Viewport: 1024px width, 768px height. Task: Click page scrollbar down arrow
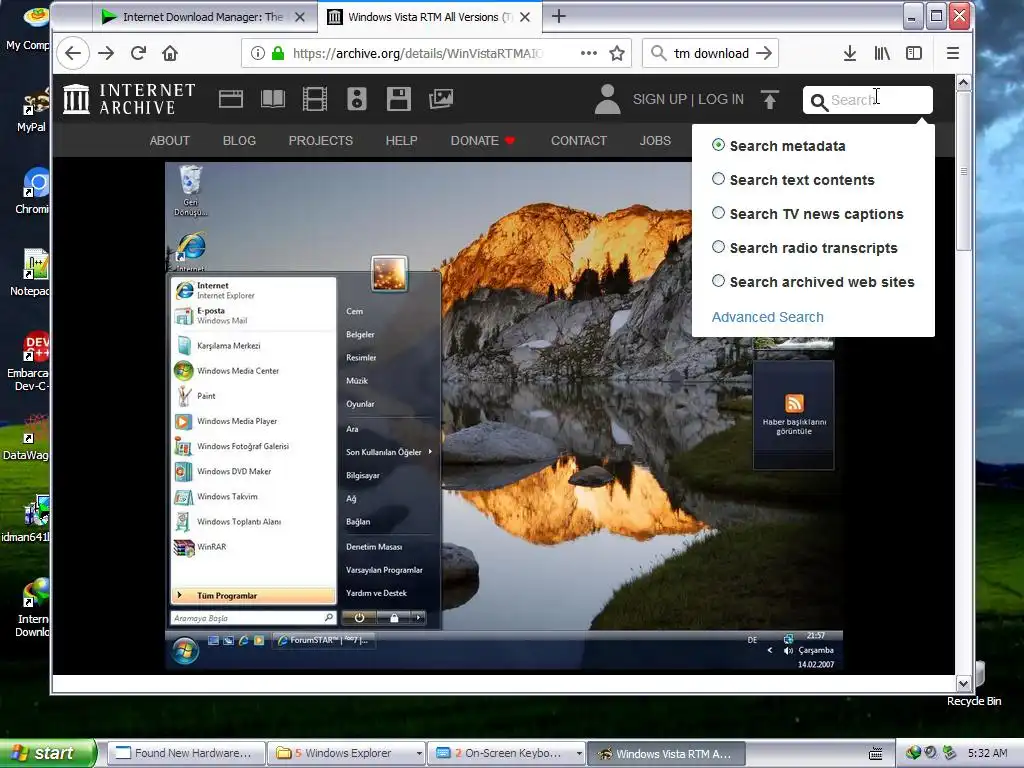coord(963,684)
